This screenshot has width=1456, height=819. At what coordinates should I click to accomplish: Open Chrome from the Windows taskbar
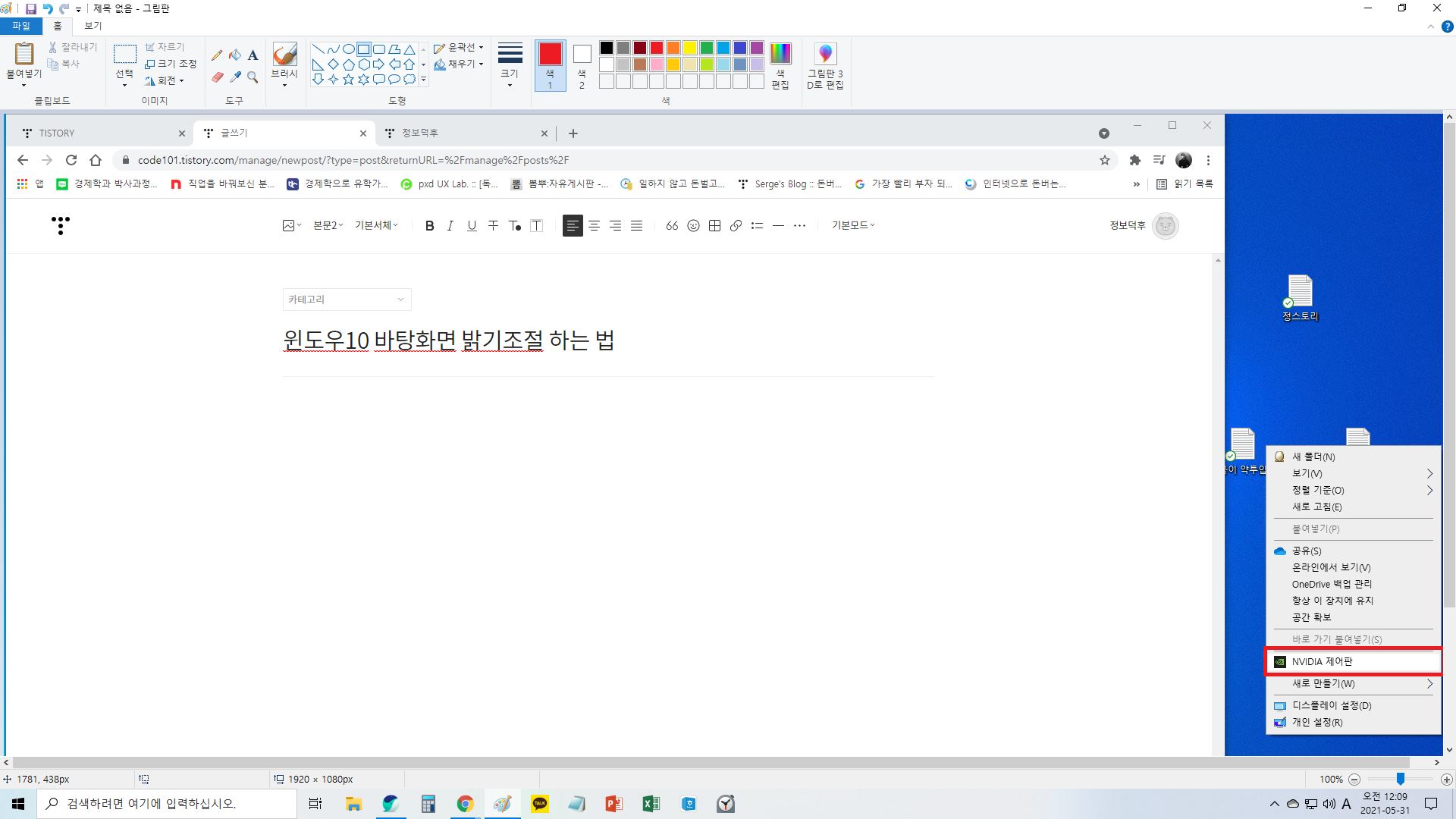[x=465, y=804]
